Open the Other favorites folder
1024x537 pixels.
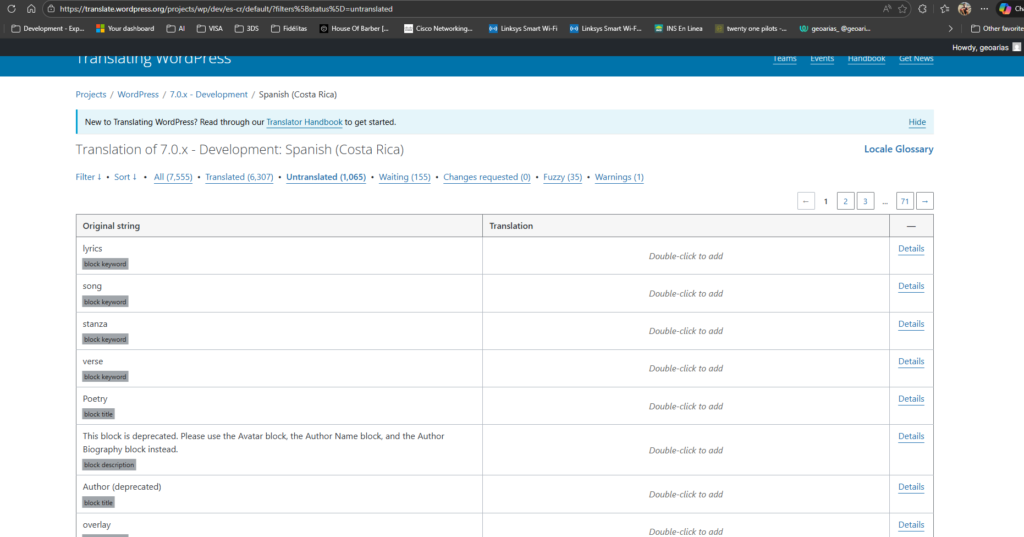[995, 29]
